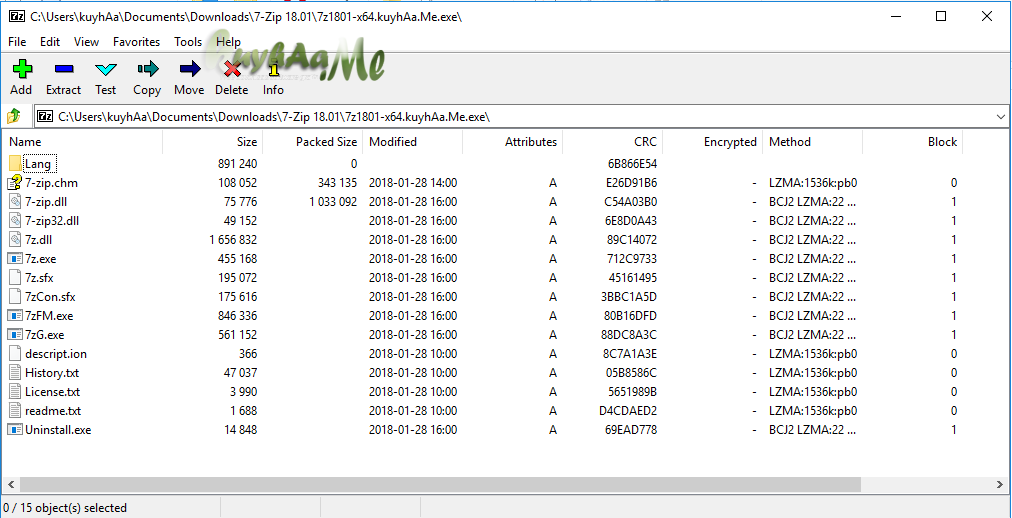Viewport: 1012px width, 518px height.
Task: Open the Tools menu
Action: [188, 42]
